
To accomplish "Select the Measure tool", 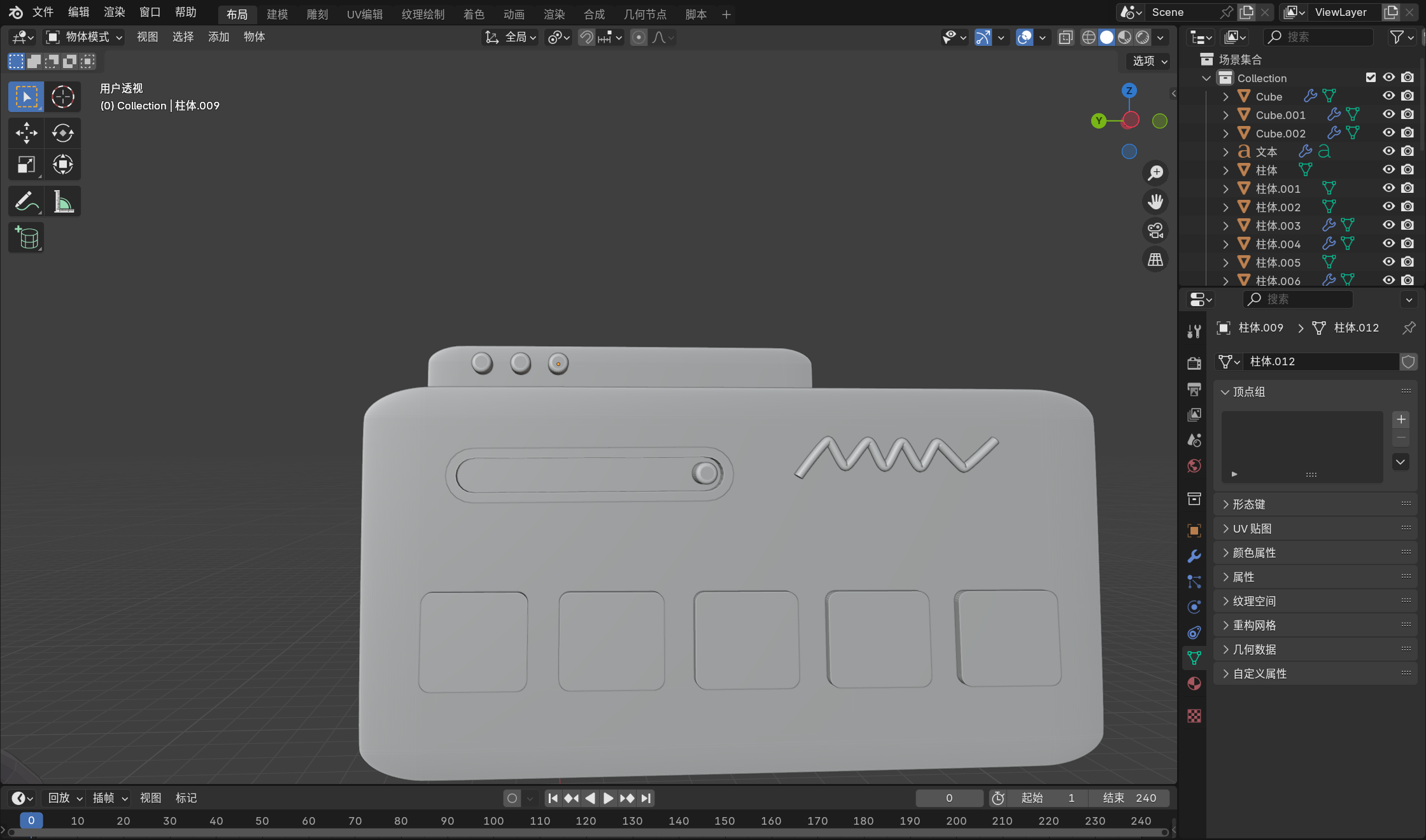I will [62, 202].
